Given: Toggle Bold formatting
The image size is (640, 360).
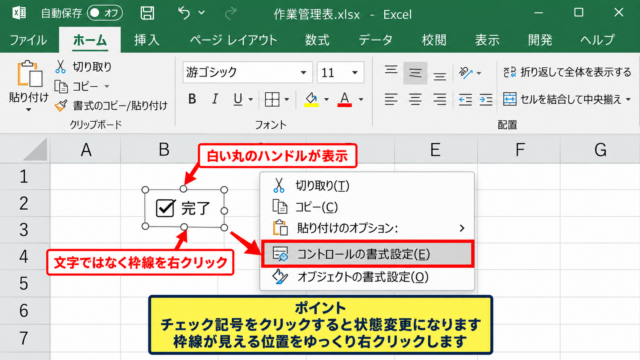Looking at the screenshot, I should pyautogui.click(x=192, y=99).
